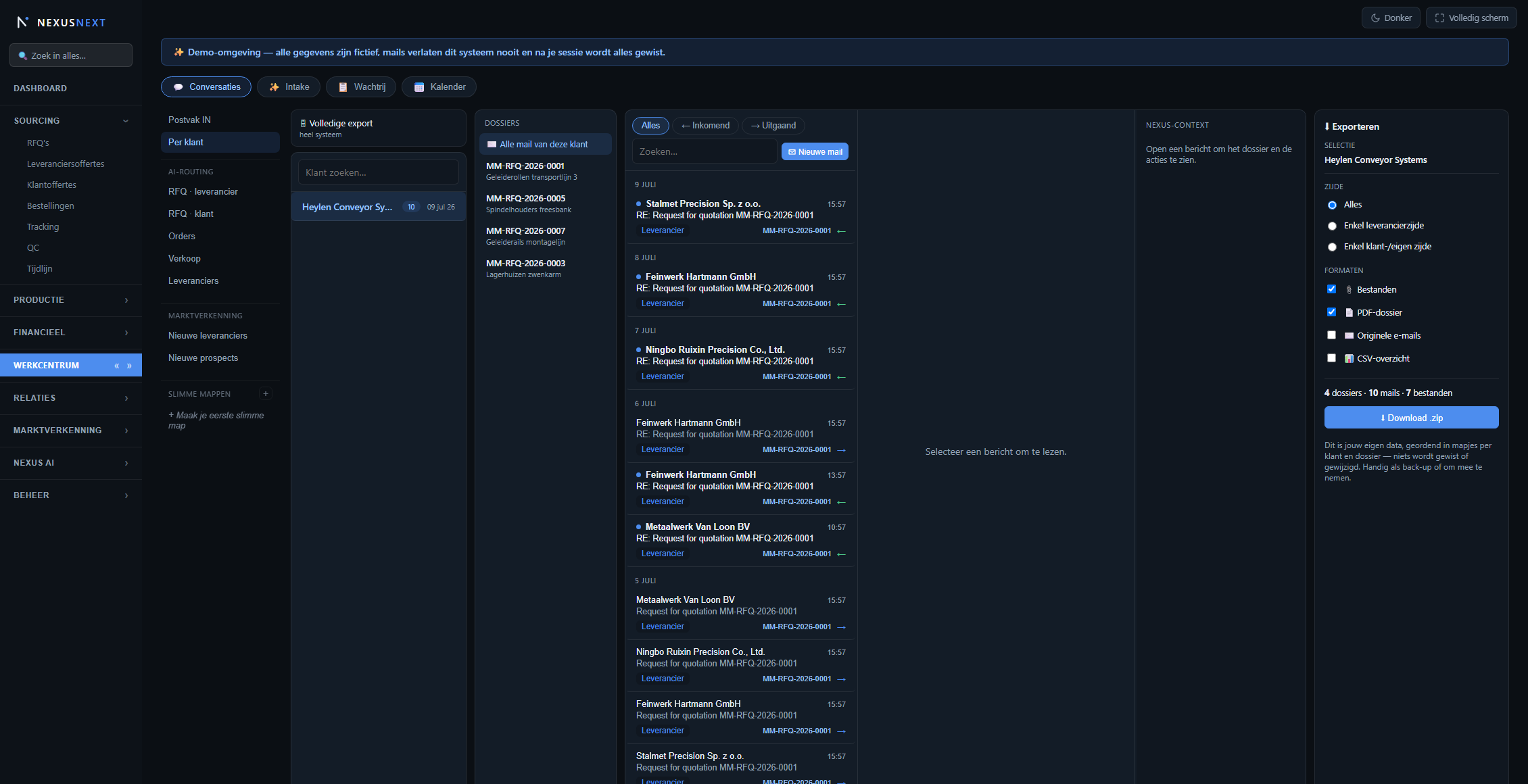Open dossier MM-RFQ-2026-0007 Geleiderails montagelijn
Screen dimensions: 1528x784
(545, 237)
